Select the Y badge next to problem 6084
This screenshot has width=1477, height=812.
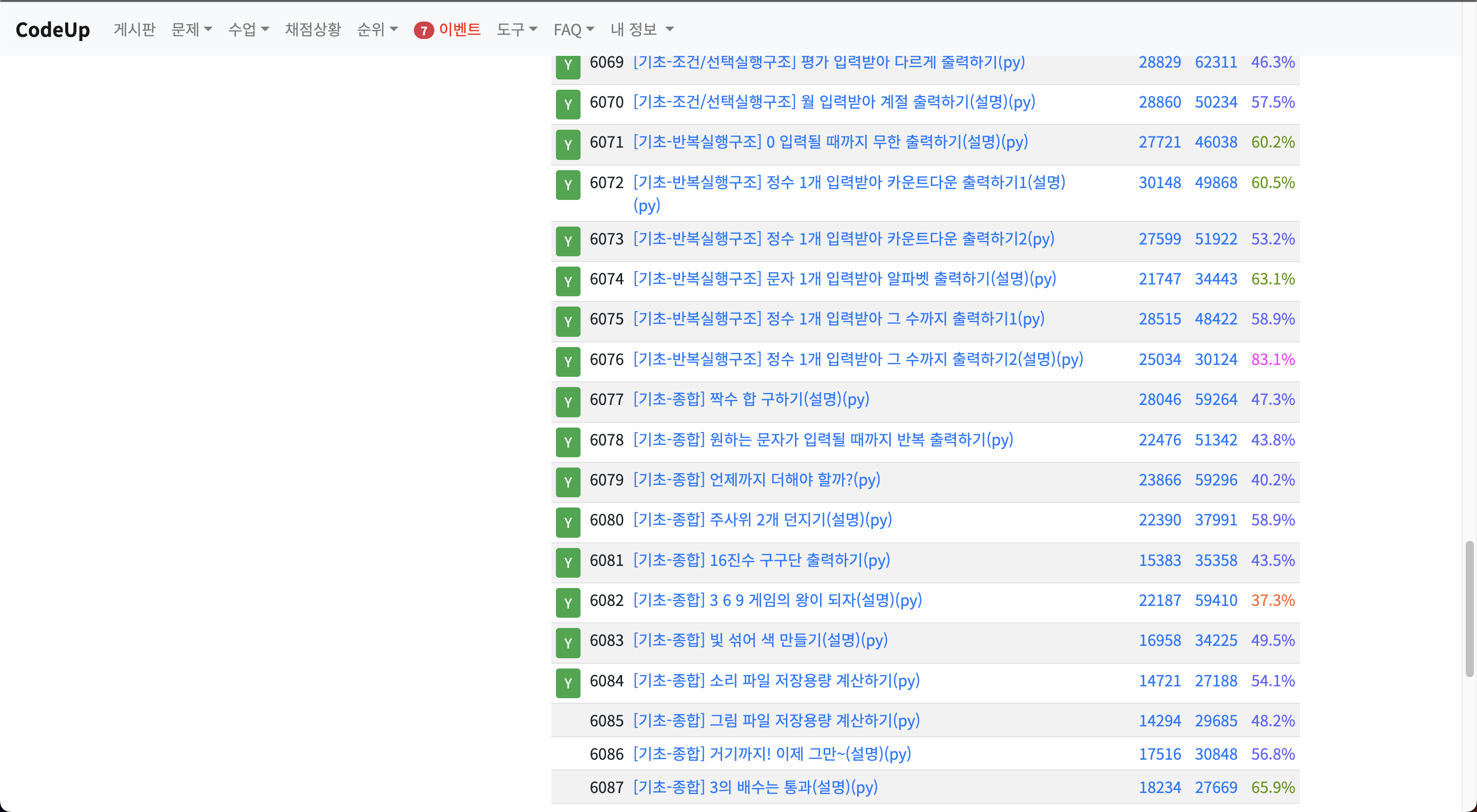(567, 682)
